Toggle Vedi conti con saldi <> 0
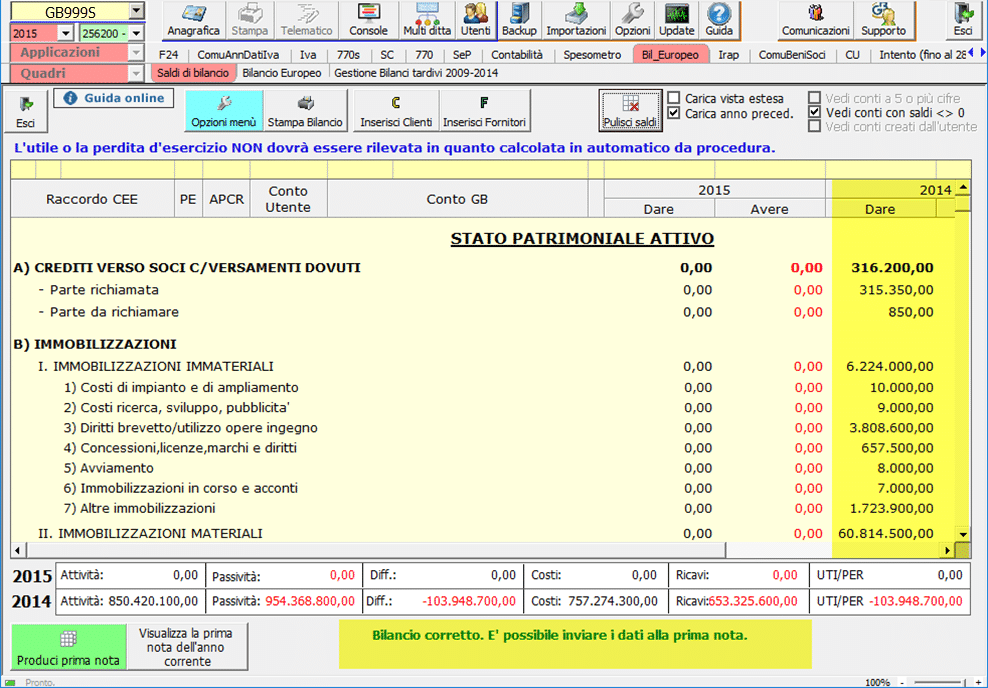This screenshot has height=688, width=988. coord(815,113)
